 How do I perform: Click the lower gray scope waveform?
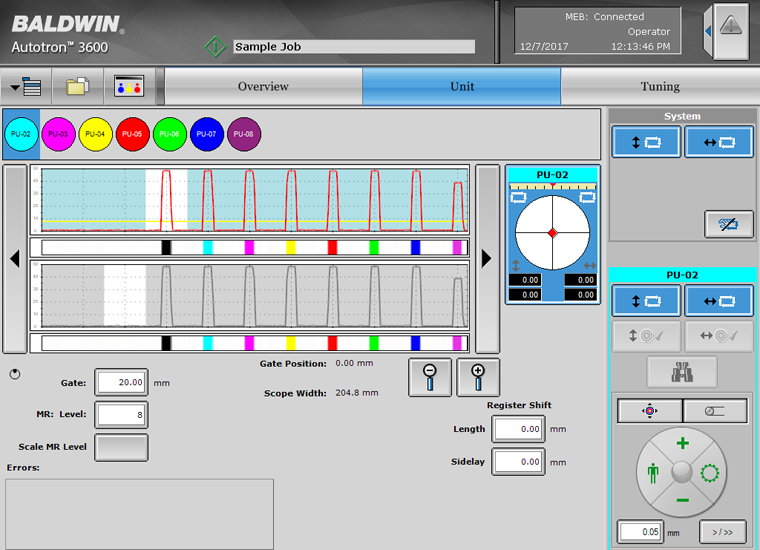coord(254,296)
